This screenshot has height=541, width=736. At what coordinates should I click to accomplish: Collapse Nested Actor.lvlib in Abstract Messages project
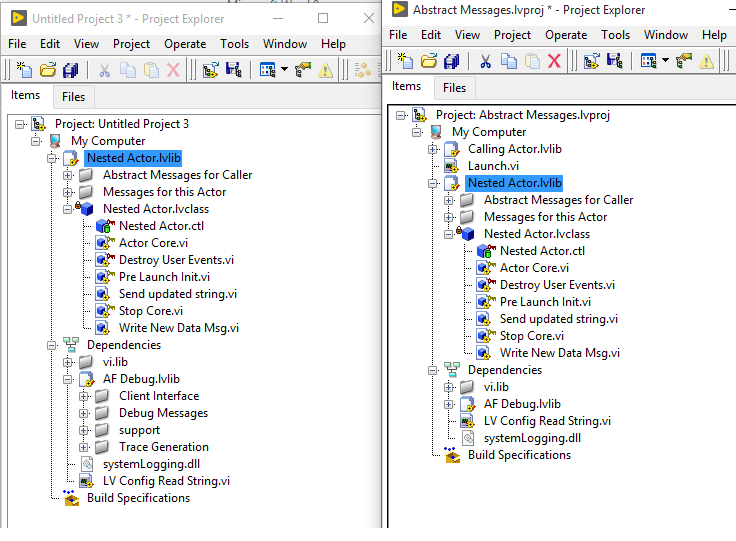click(433, 183)
